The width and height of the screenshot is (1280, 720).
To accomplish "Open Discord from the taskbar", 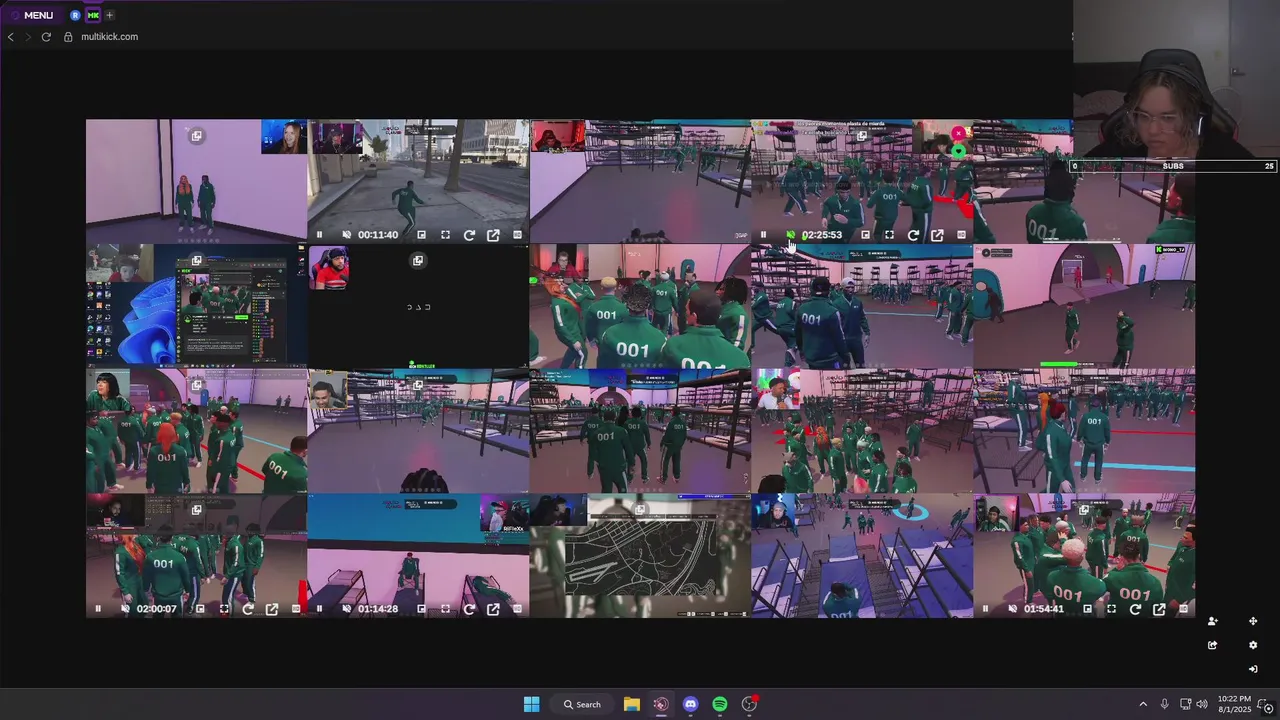I will [690, 704].
